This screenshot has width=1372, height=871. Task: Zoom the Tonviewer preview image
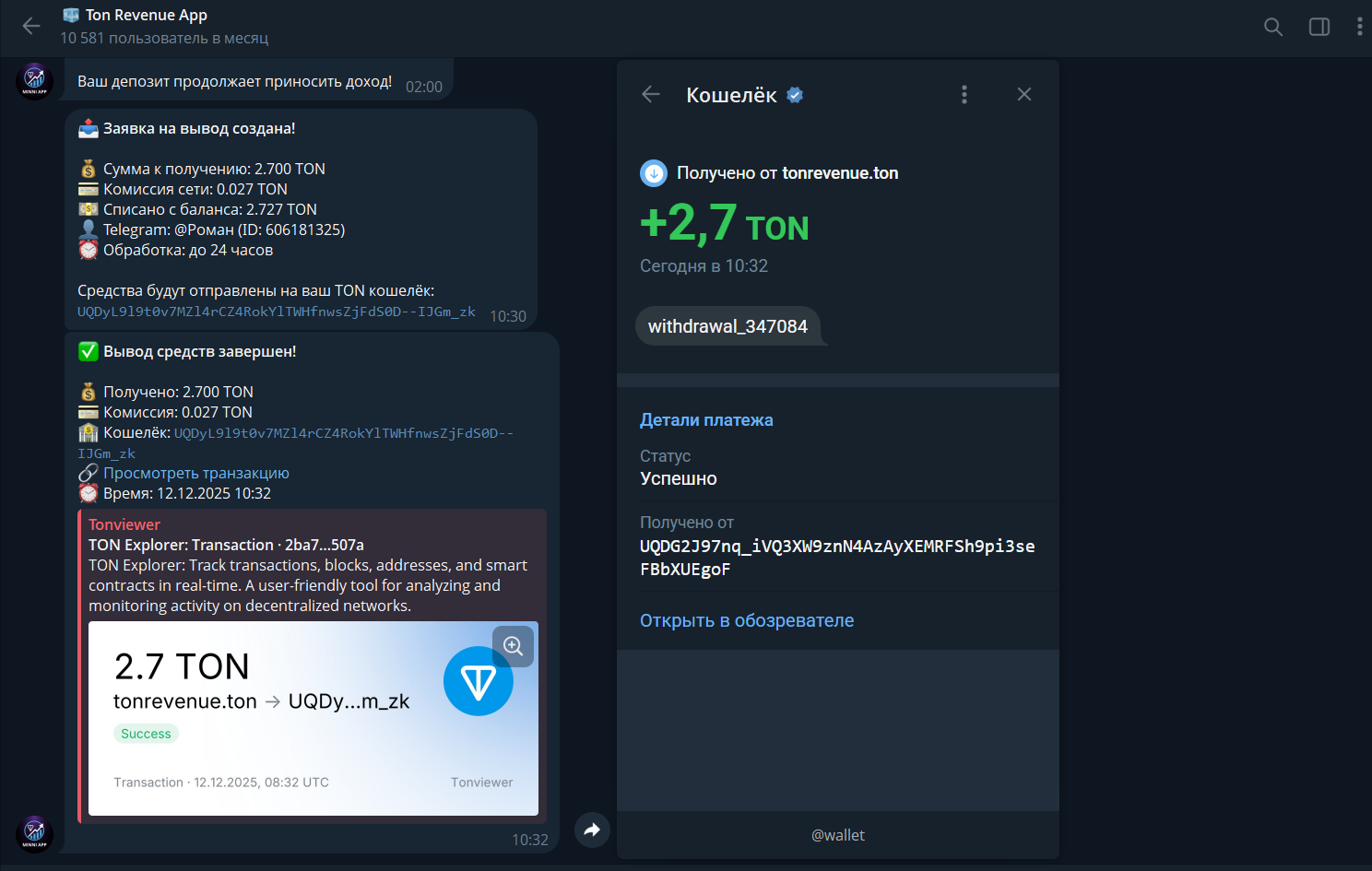(x=513, y=646)
